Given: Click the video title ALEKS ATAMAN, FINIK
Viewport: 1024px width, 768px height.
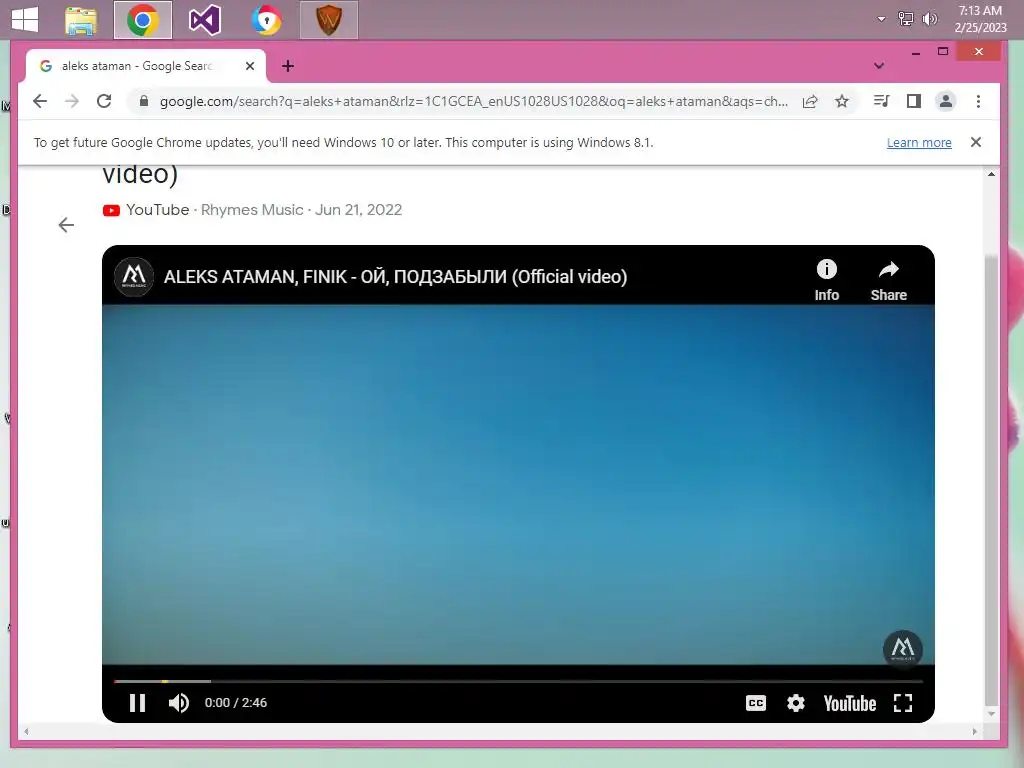Looking at the screenshot, I should click(x=395, y=276).
